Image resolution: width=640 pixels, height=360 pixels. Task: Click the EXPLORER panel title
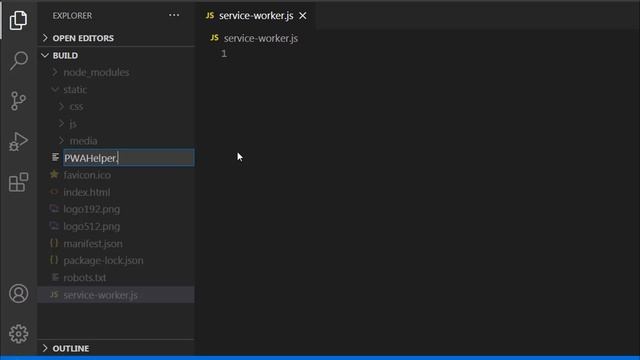click(x=72, y=16)
